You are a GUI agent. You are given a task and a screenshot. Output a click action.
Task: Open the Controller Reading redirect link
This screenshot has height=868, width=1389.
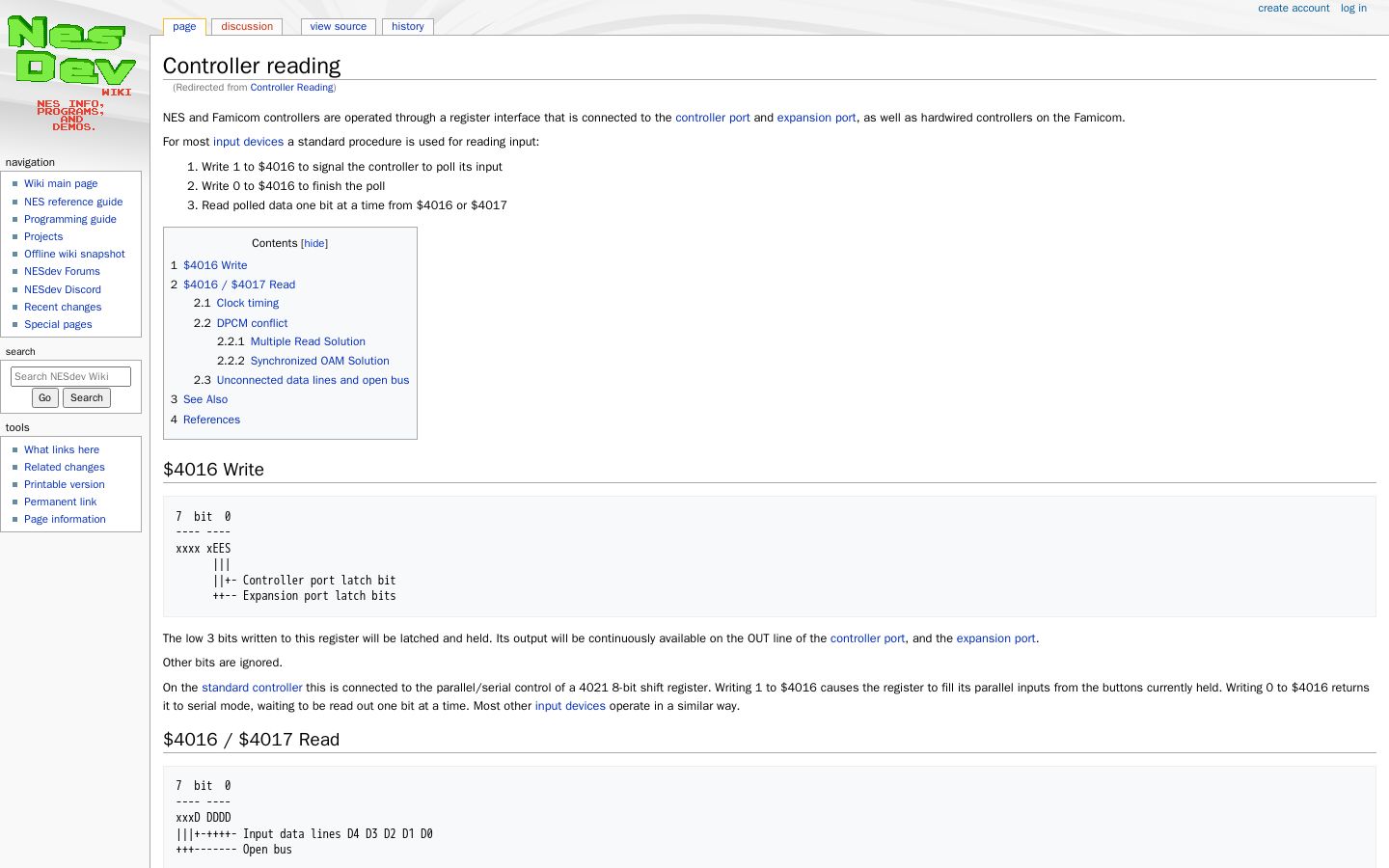291,88
